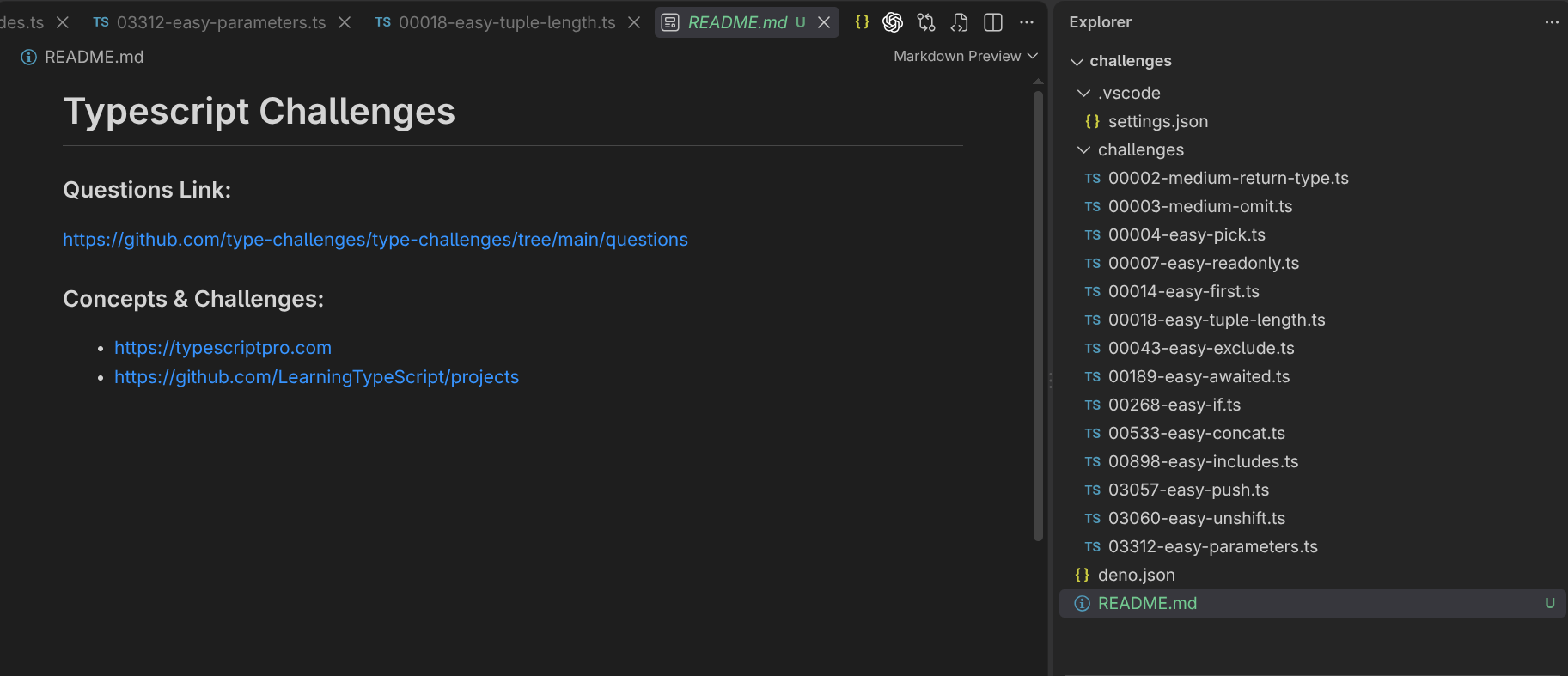The width and height of the screenshot is (1568, 676).
Task: Click the yellow curly braces toolbar icon
Action: coord(862,22)
